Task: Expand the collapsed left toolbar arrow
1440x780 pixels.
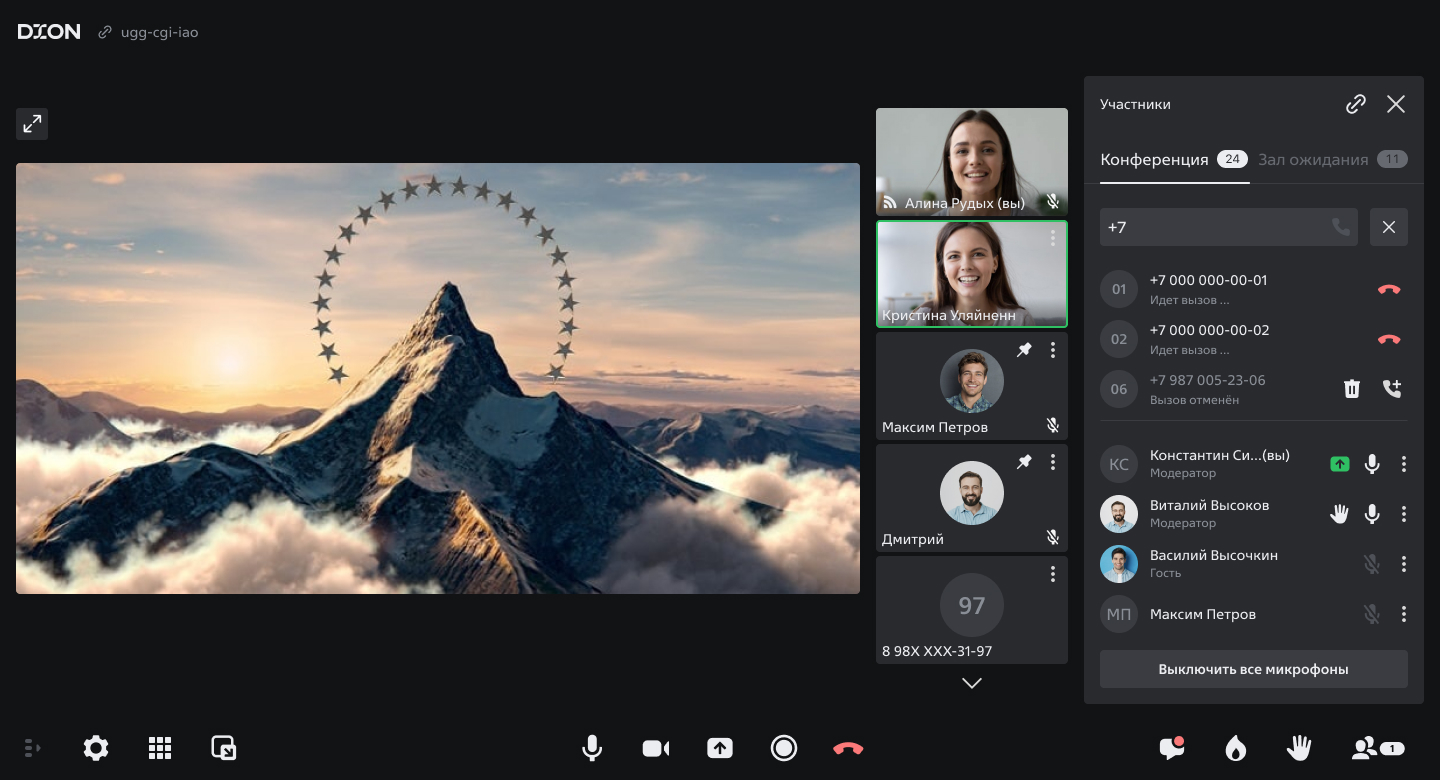Action: (32, 748)
